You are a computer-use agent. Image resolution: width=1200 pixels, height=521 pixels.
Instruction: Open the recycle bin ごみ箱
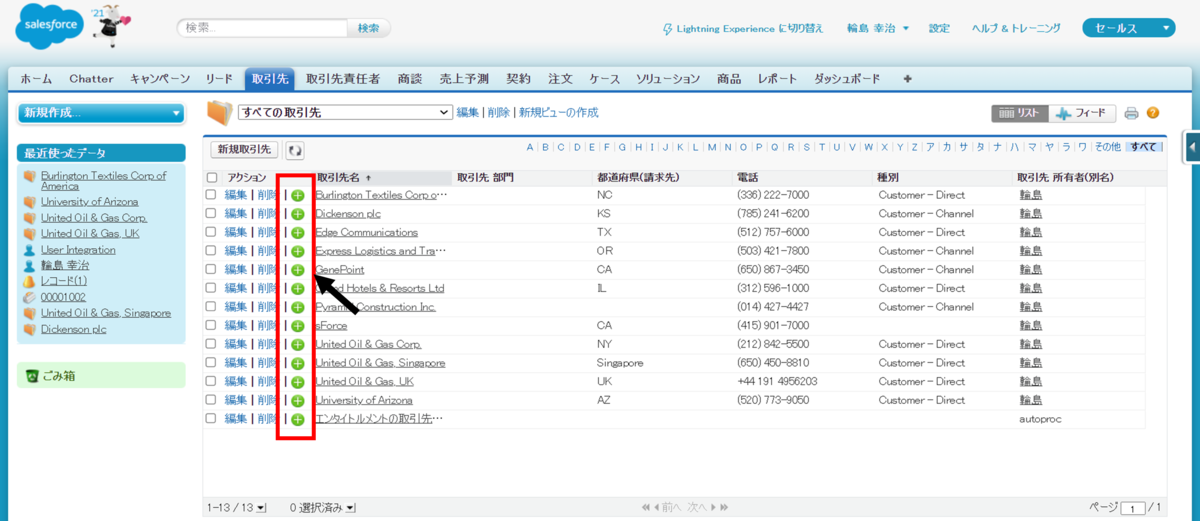[58, 376]
